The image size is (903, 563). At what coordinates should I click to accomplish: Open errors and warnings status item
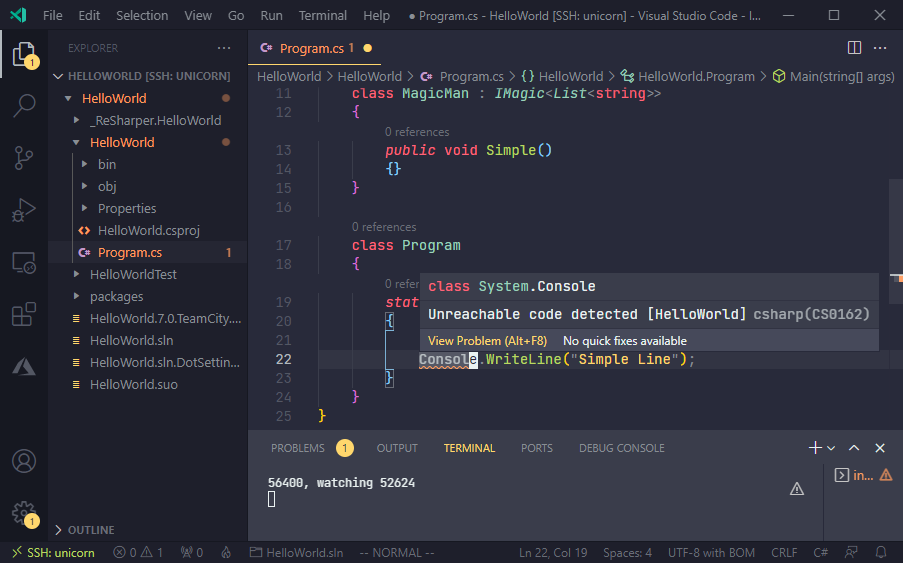pos(138,553)
